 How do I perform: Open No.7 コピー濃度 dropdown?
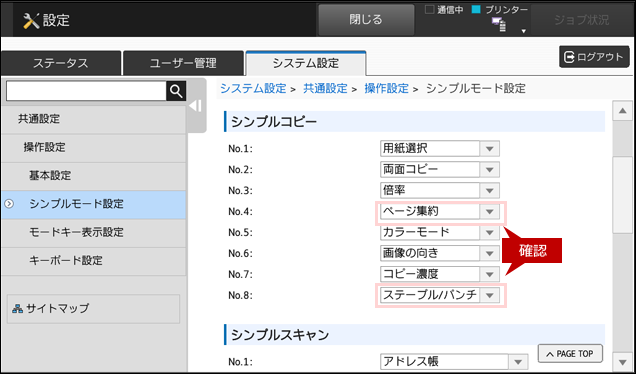tap(440, 274)
